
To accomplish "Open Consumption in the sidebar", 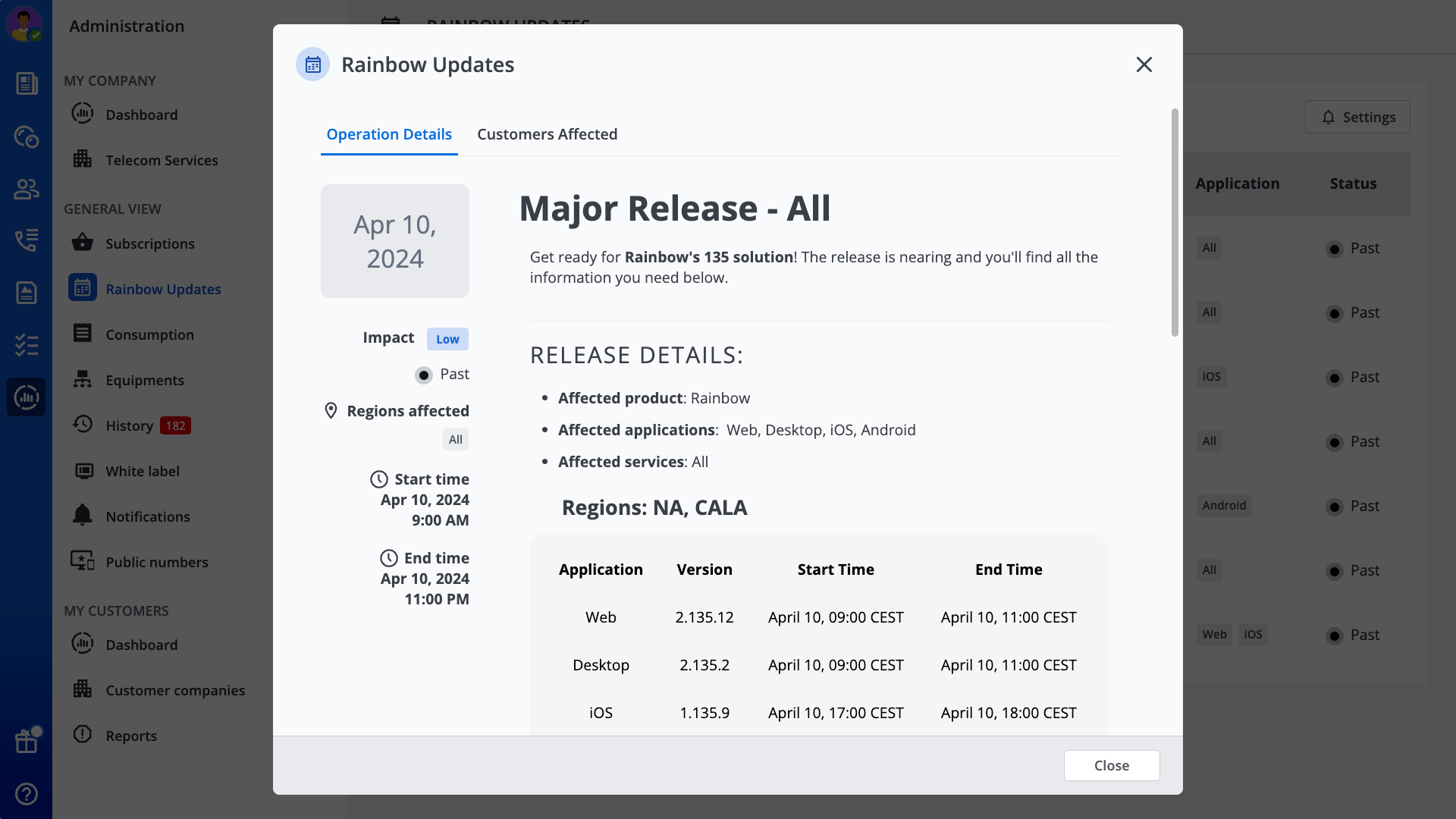I will pos(149,334).
